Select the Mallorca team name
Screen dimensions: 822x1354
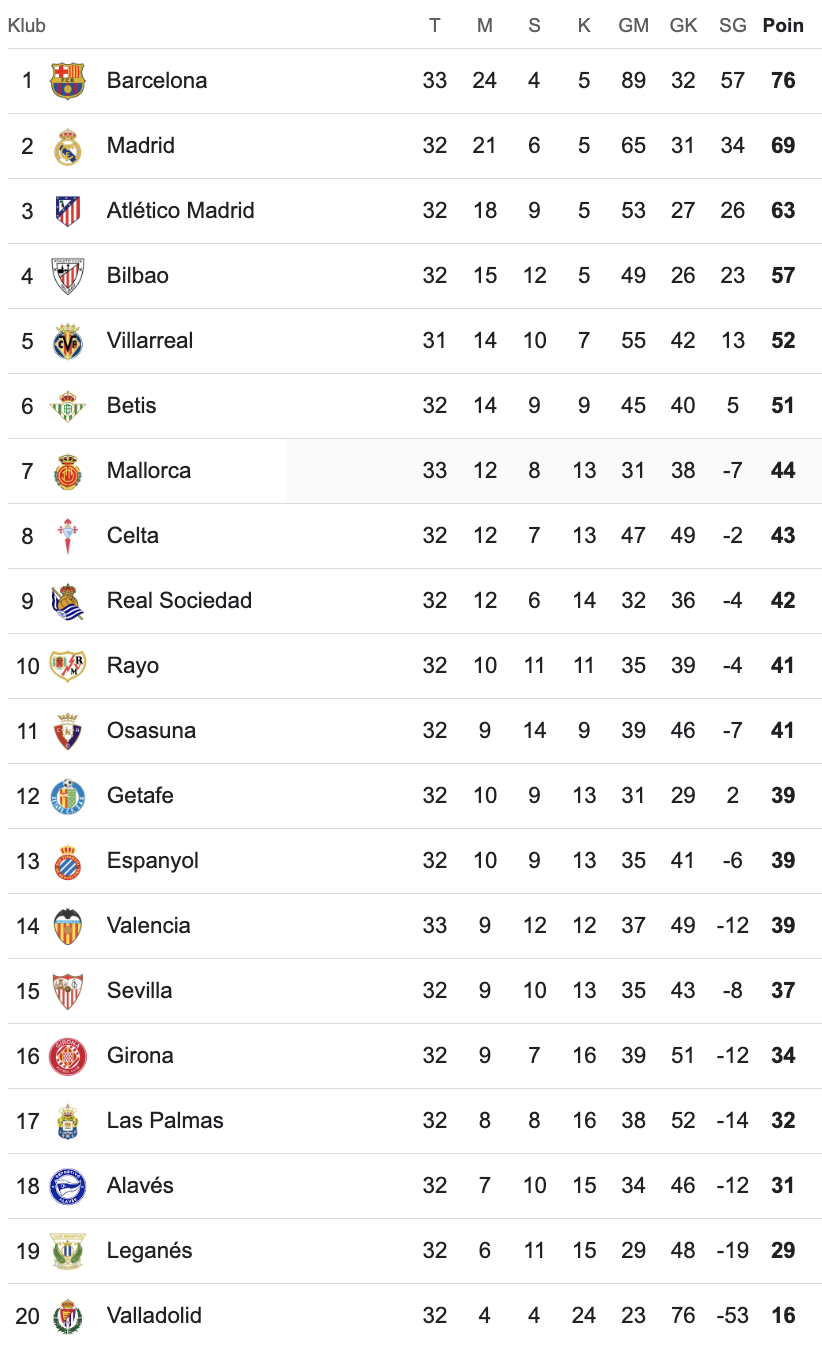[x=149, y=471]
